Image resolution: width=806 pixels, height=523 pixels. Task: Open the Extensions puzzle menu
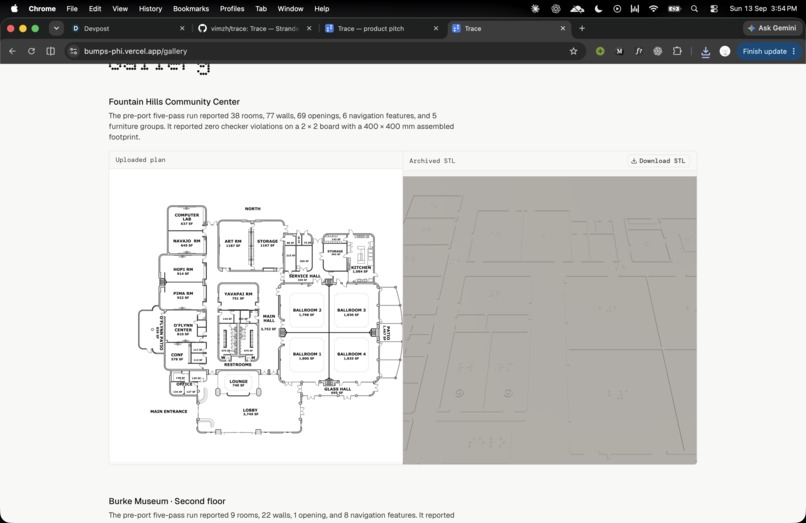[x=677, y=51]
